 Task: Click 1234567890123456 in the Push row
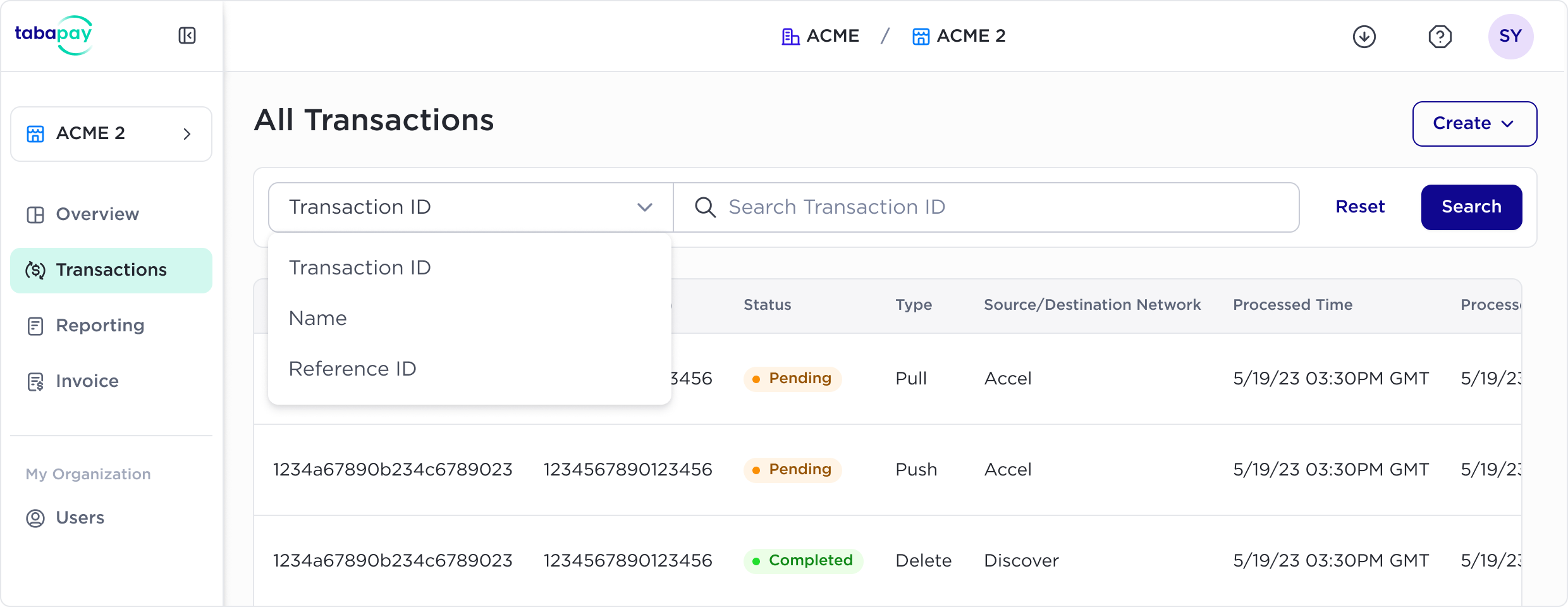pyautogui.click(x=628, y=470)
